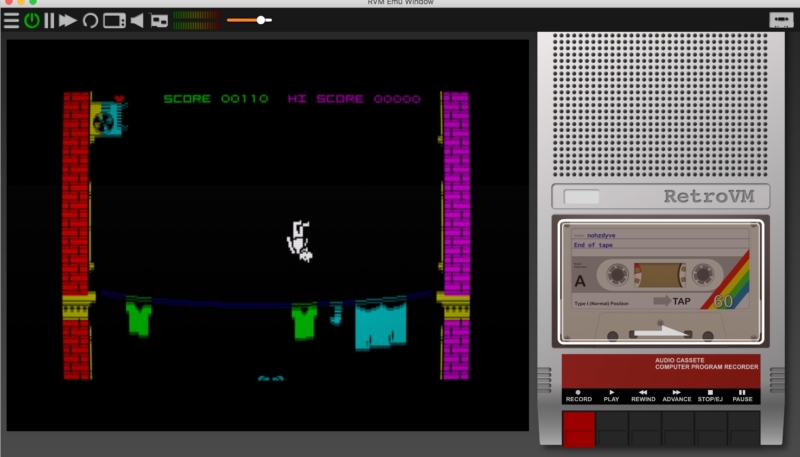Toggle the green power button

coord(31,20)
